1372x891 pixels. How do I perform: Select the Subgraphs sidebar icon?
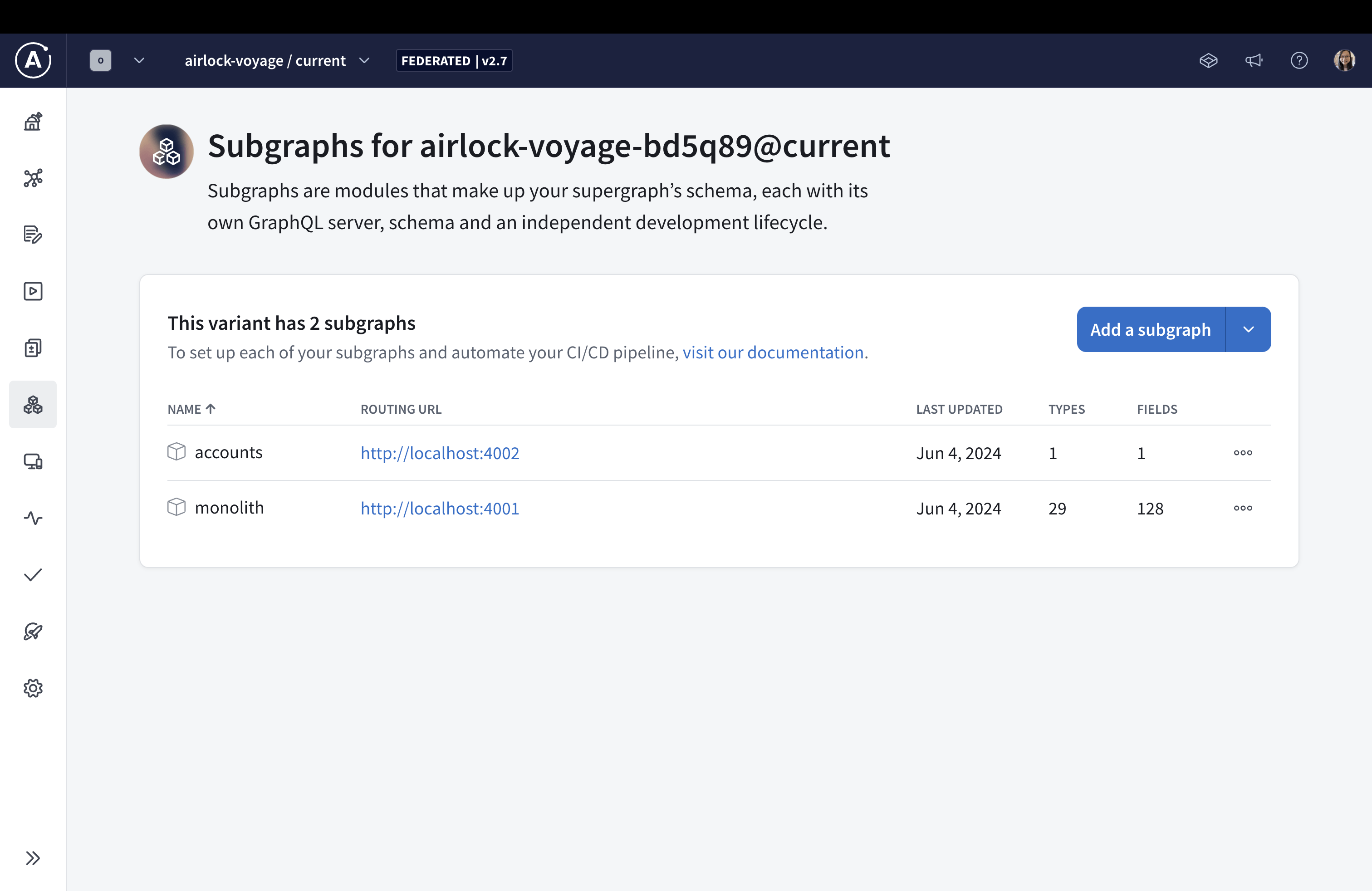click(33, 405)
